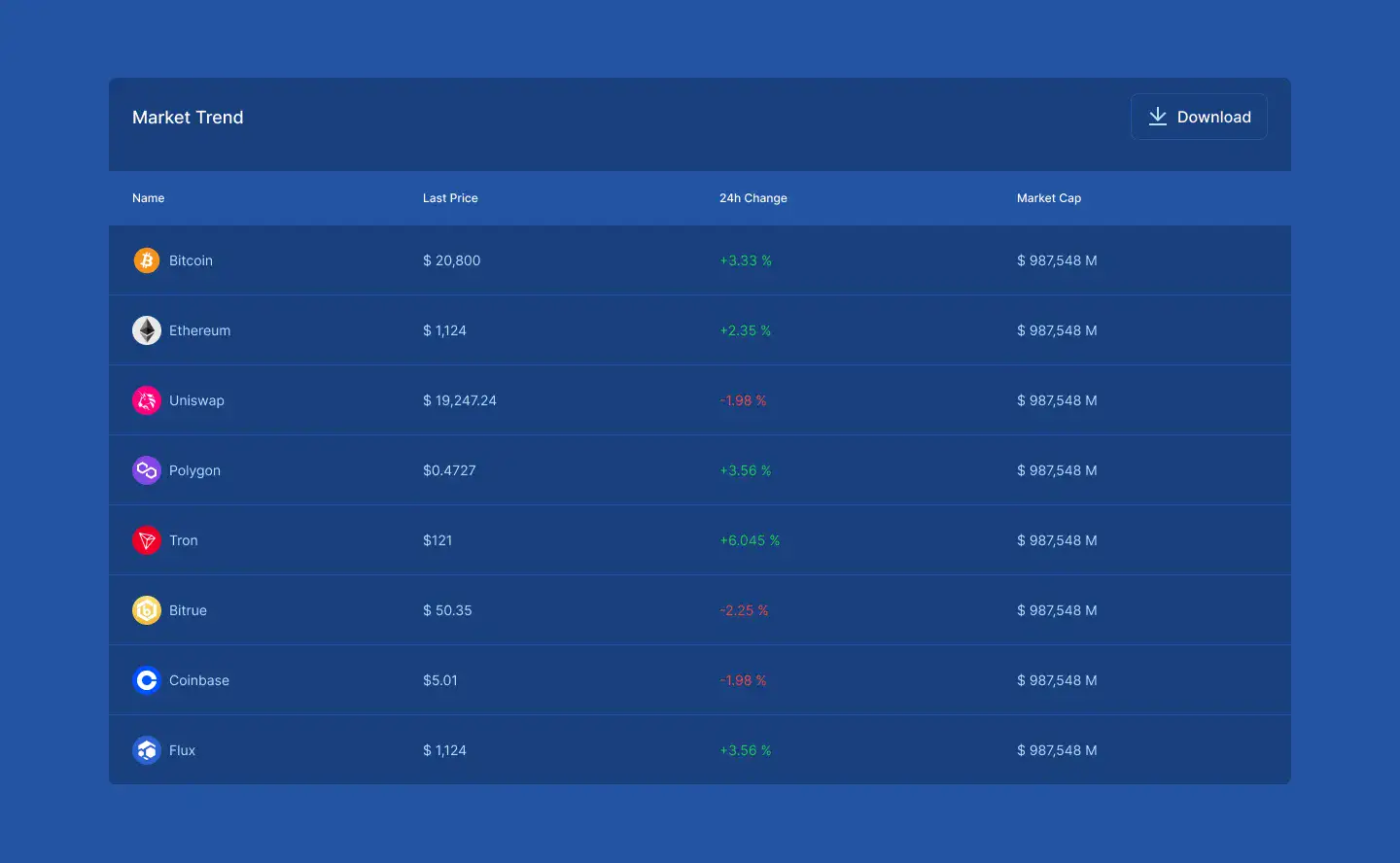Click the Download button

(x=1199, y=117)
